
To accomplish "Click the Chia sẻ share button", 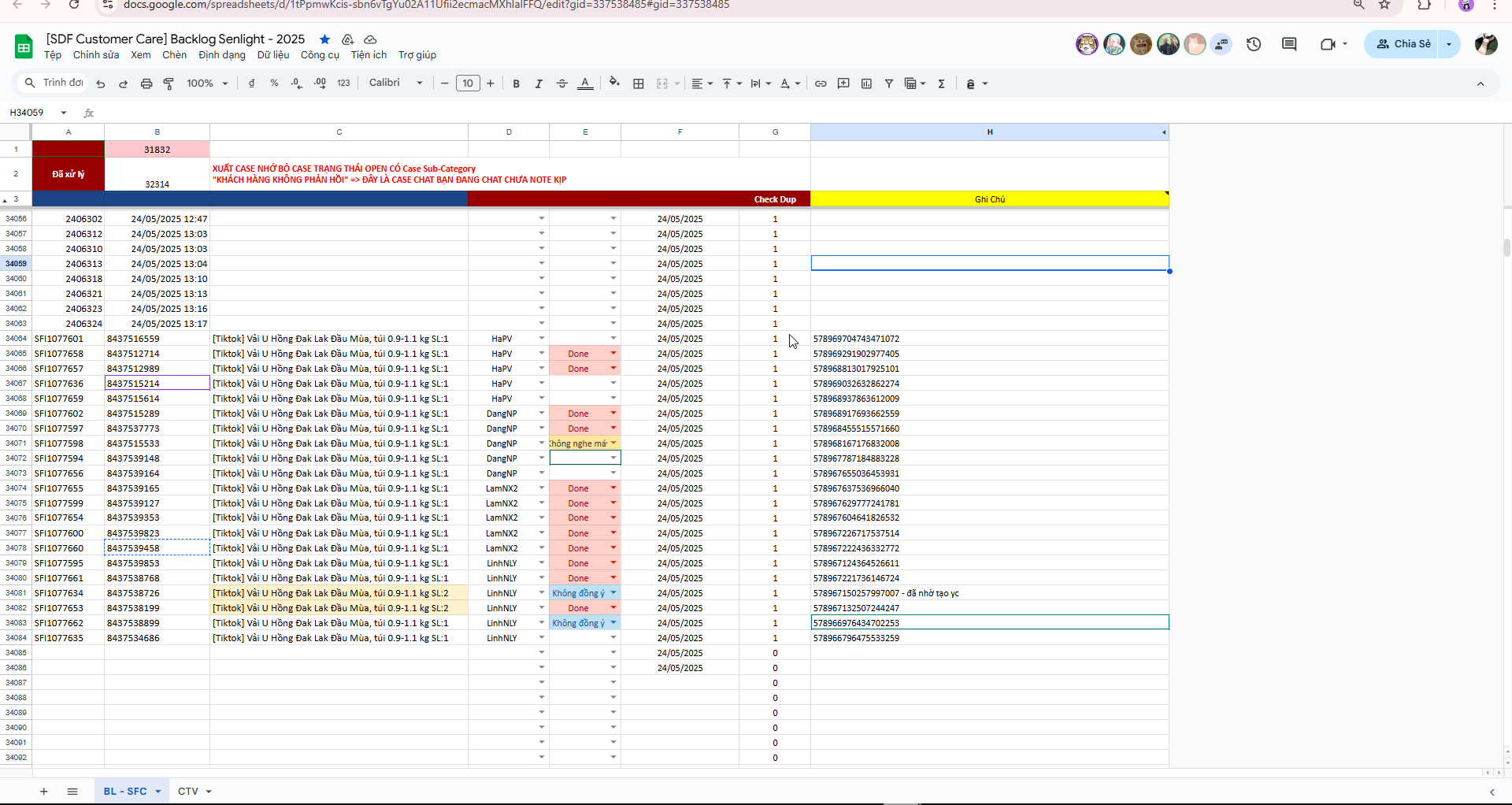I will coord(1403,44).
